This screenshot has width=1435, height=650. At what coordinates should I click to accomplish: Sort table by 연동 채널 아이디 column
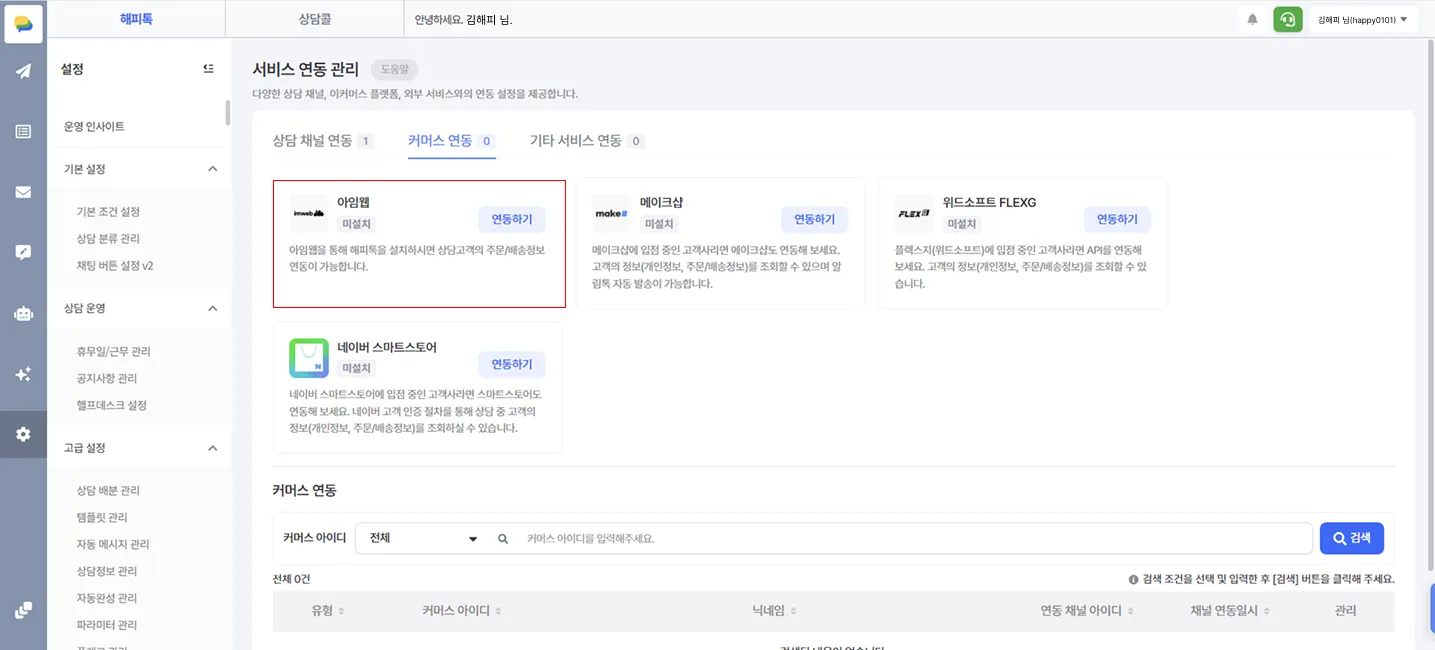click(1131, 611)
